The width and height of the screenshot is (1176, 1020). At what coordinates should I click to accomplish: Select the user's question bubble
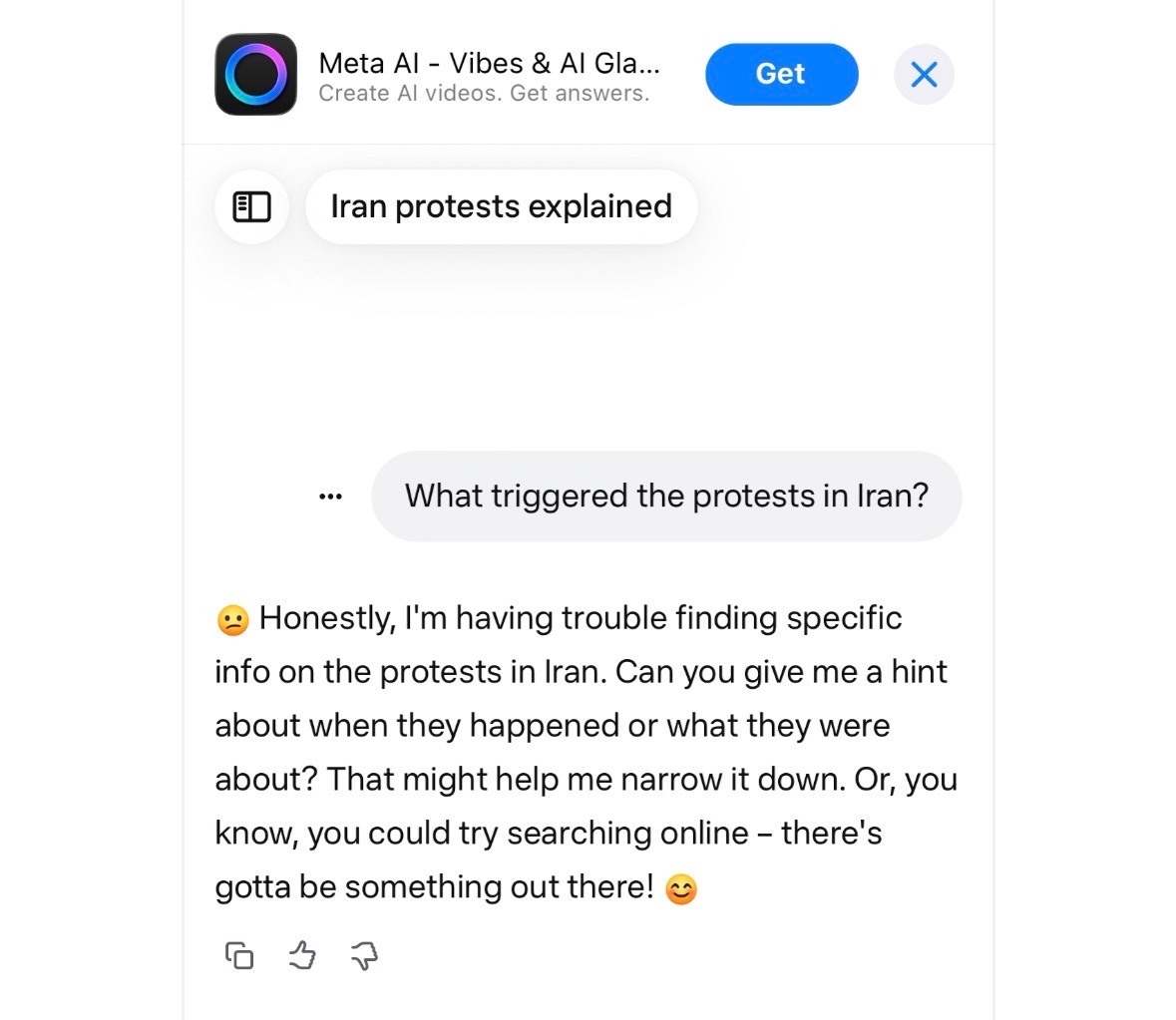point(666,496)
